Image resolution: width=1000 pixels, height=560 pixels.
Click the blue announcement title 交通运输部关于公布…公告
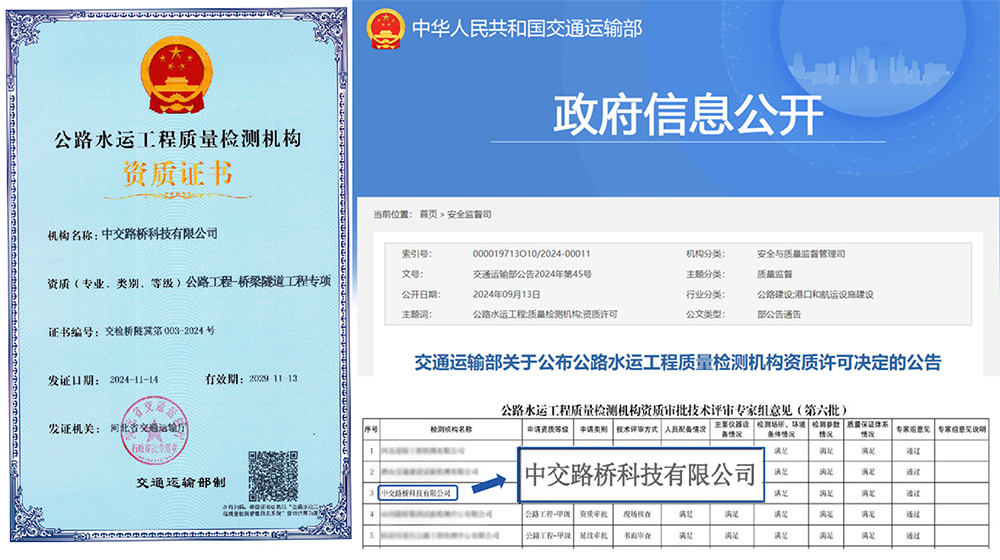click(678, 362)
